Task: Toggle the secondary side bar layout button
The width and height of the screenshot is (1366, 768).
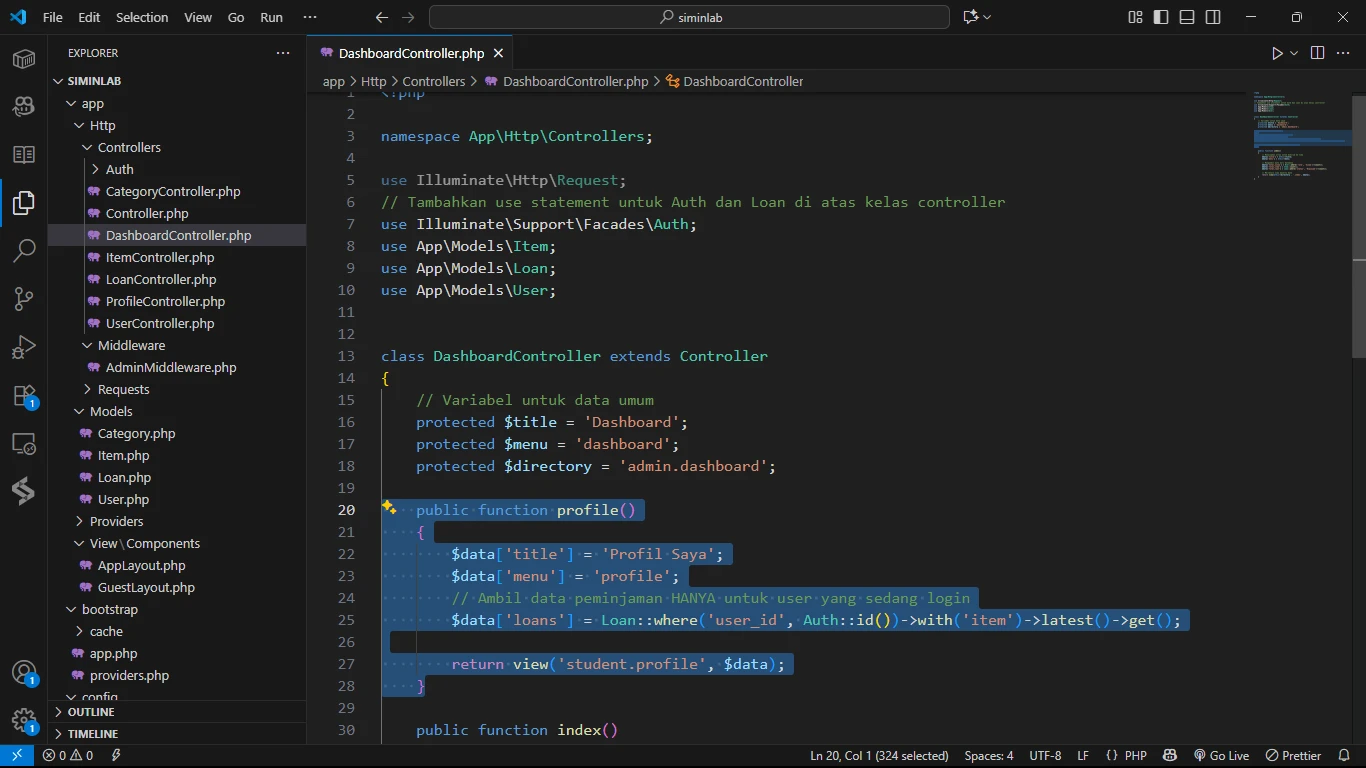Action: pyautogui.click(x=1213, y=17)
